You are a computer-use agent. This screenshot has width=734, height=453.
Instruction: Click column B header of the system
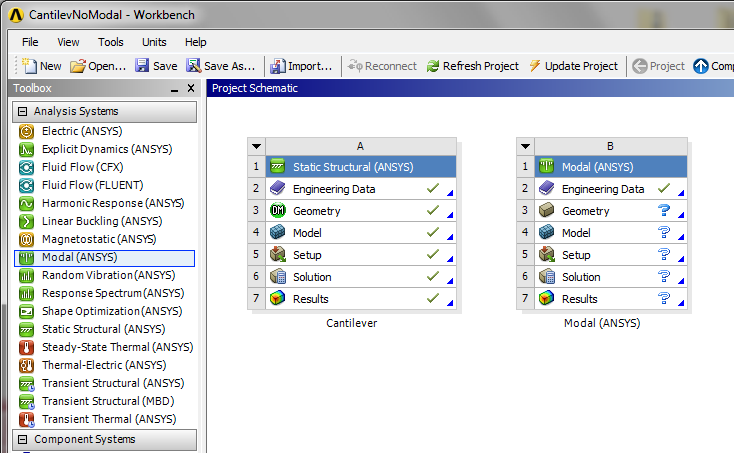[611, 146]
